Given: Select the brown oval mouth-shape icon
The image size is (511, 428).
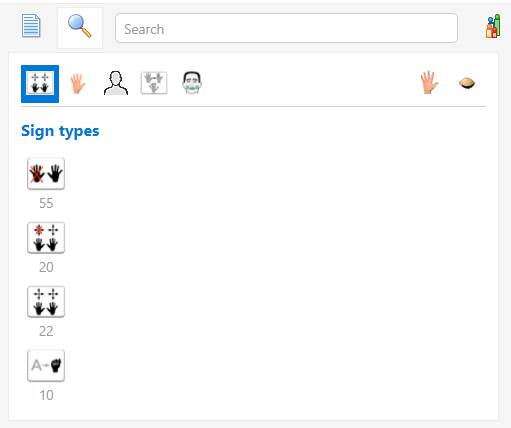Looking at the screenshot, I should [x=467, y=83].
